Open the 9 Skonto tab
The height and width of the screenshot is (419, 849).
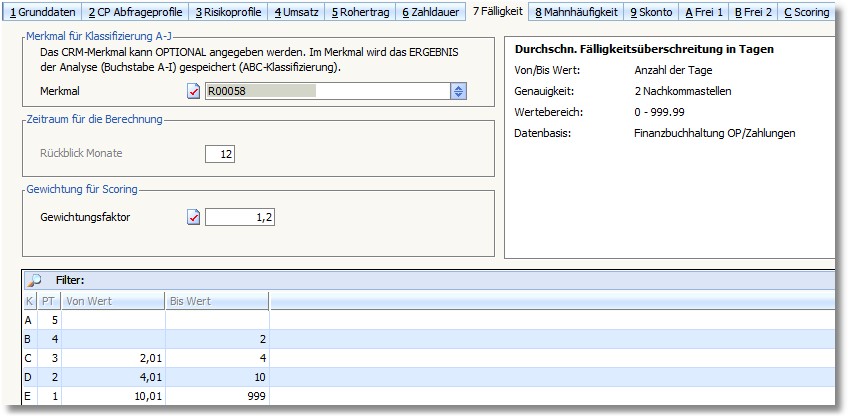click(x=651, y=12)
